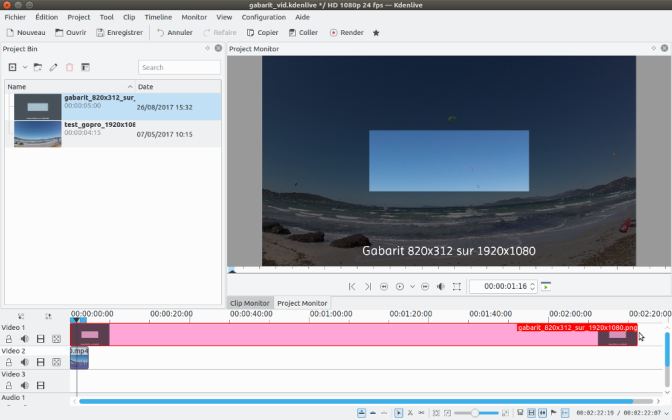Click the Copier toolbar button
Viewport: 672px width, 420px height.
click(262, 33)
